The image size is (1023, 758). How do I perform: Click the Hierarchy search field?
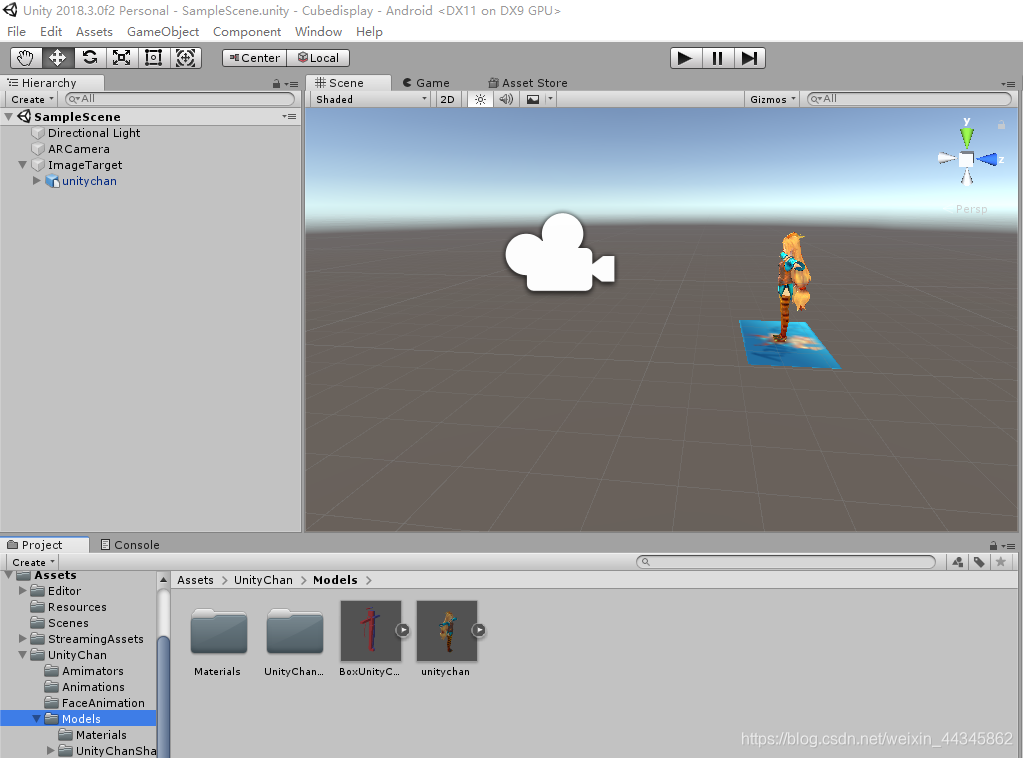[180, 99]
